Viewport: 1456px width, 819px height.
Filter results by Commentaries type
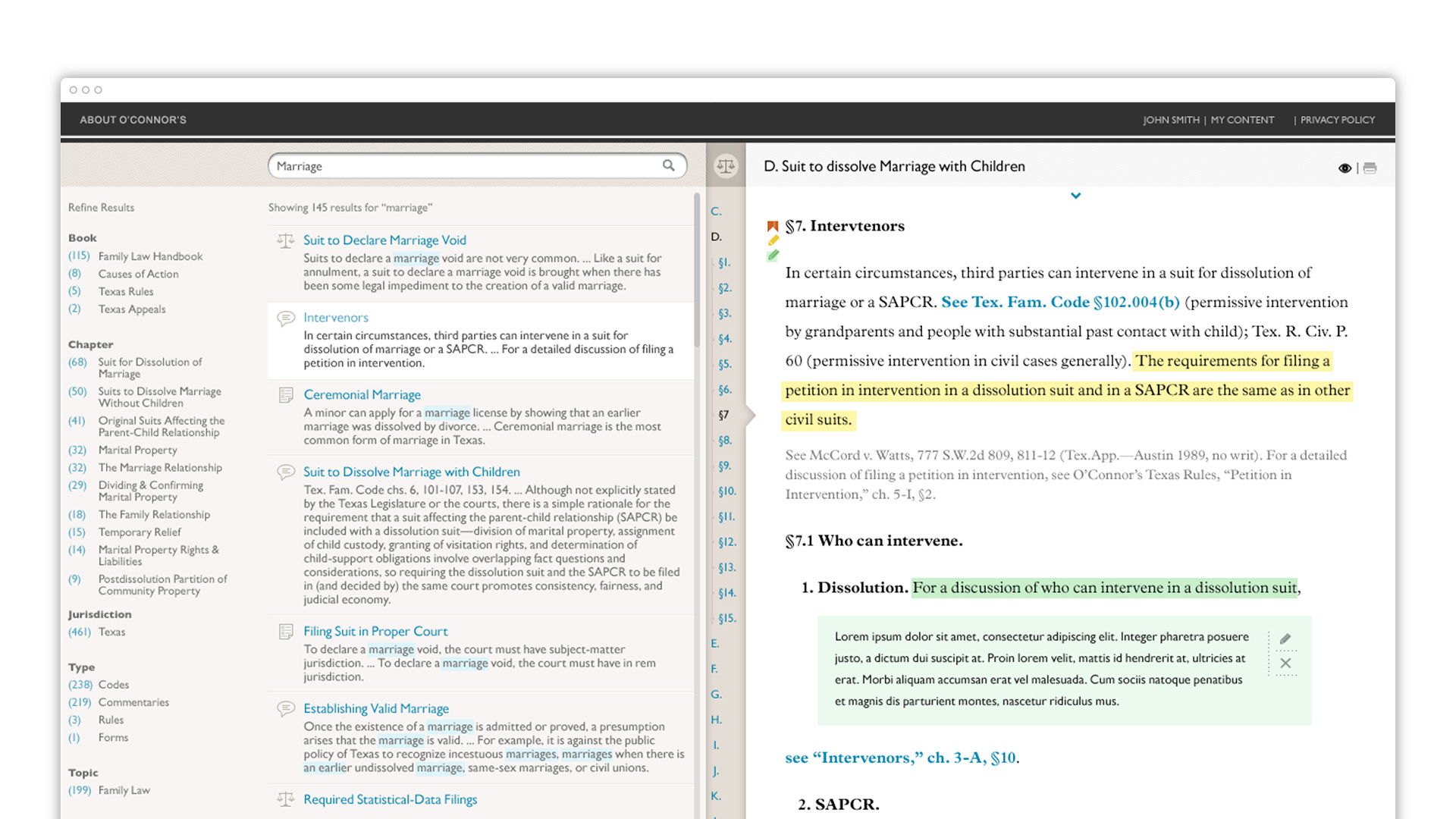coord(133,702)
